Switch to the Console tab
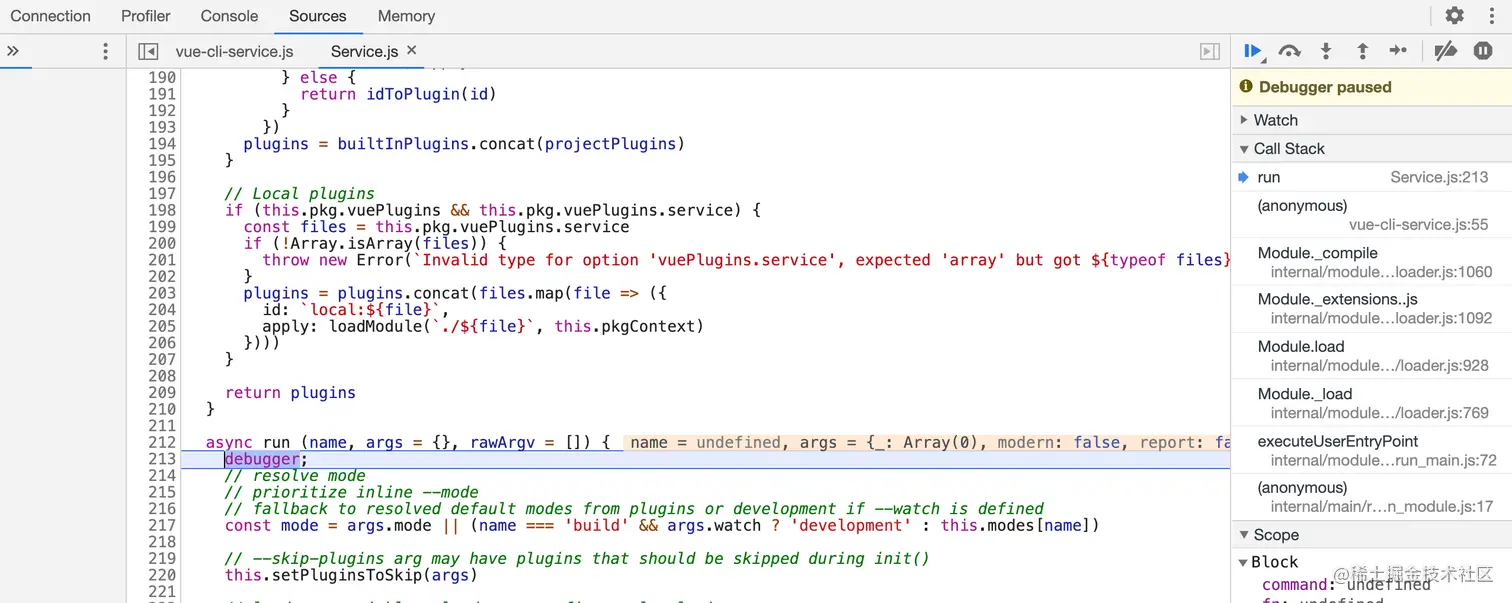 point(229,16)
